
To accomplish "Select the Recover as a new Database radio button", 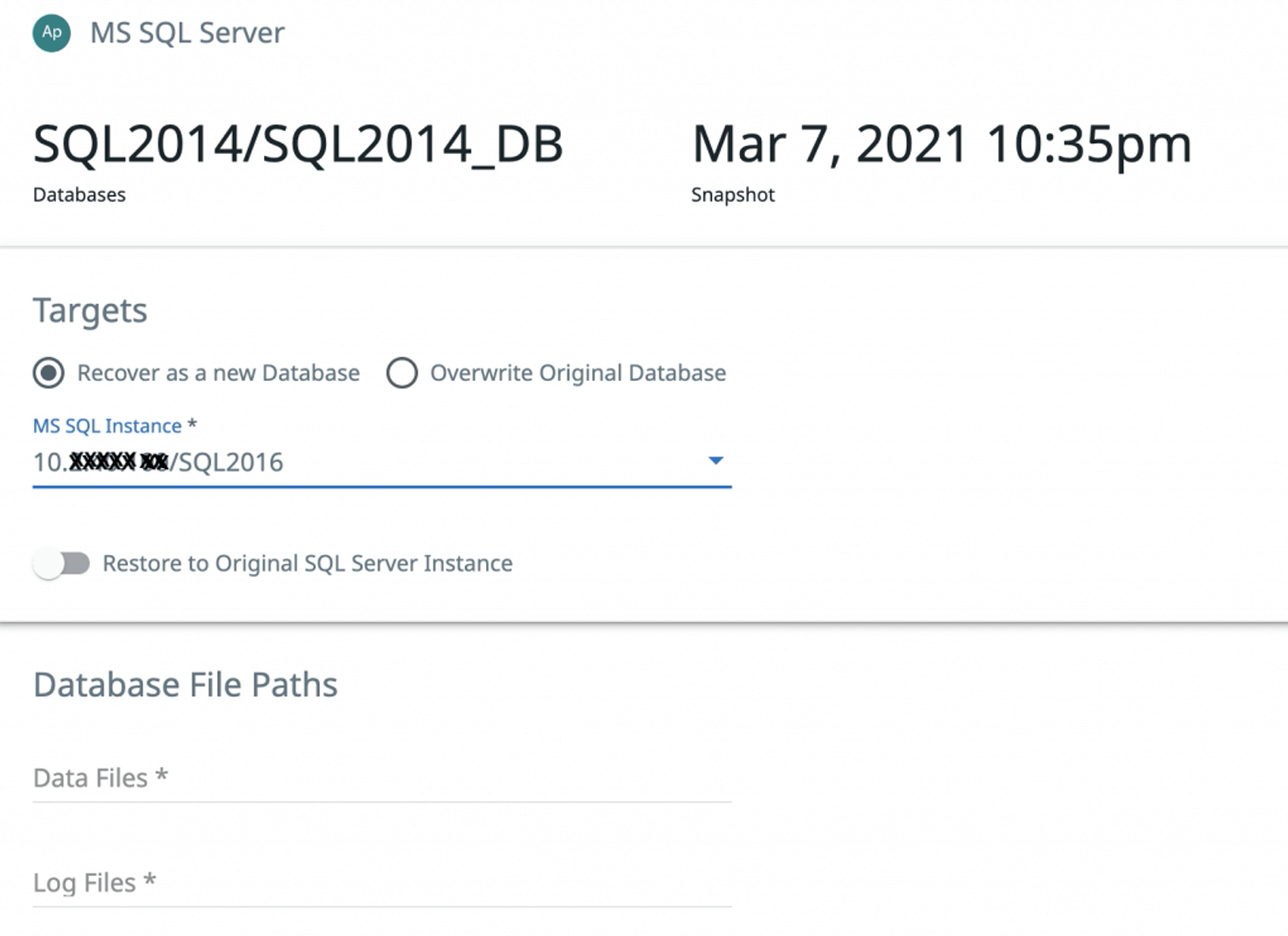I will 48,373.
